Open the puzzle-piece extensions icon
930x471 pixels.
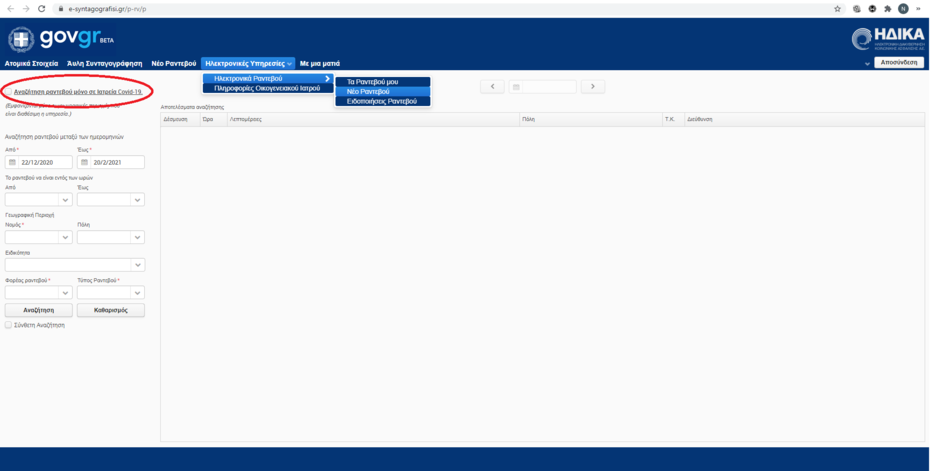point(887,9)
